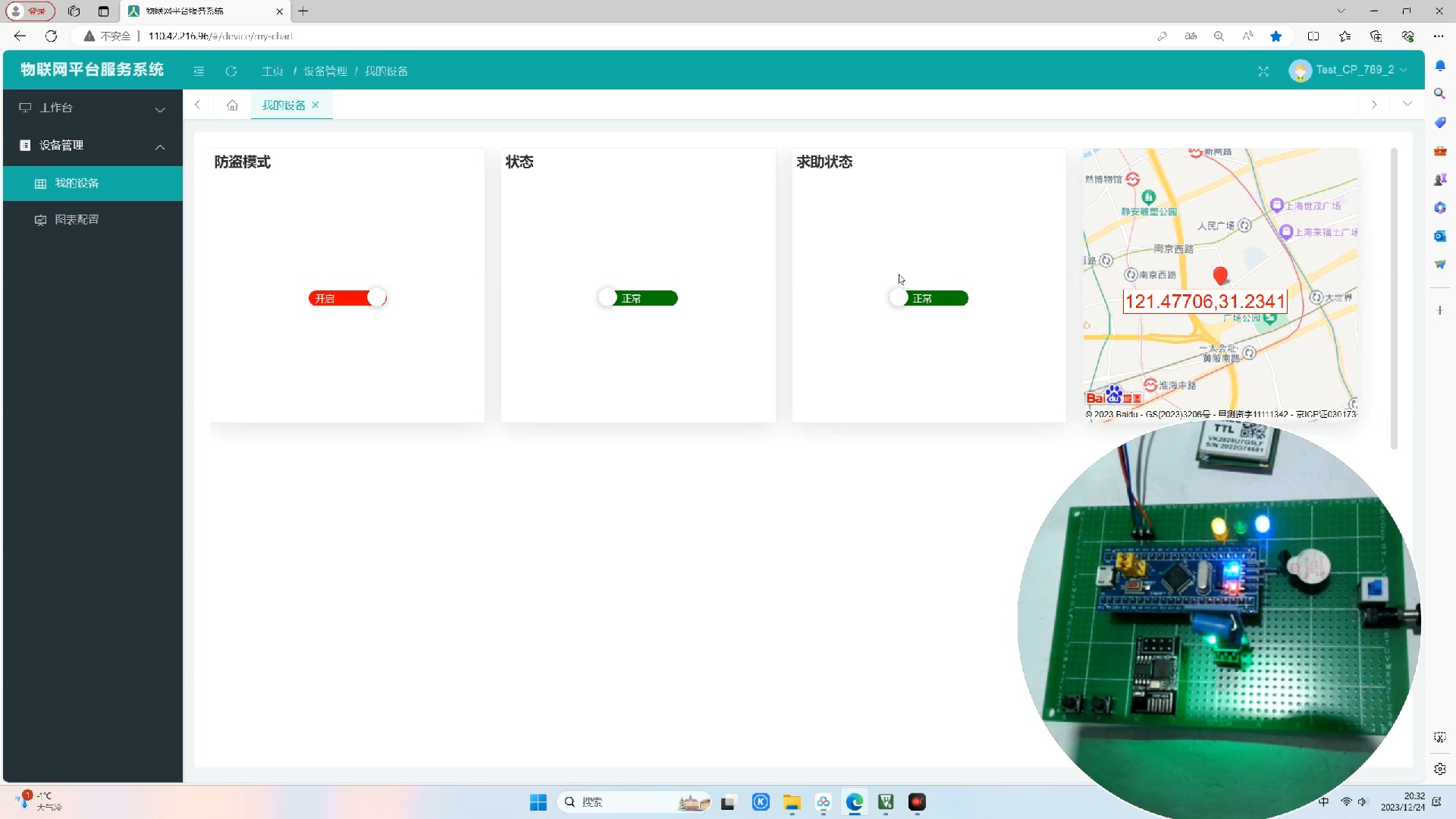This screenshot has height=819, width=1456.
Task: Close the 我的设备 tab
Action: (x=315, y=105)
